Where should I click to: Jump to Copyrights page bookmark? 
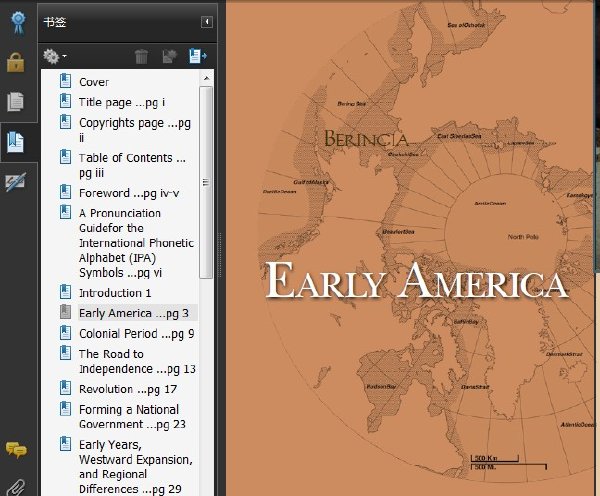click(x=135, y=130)
